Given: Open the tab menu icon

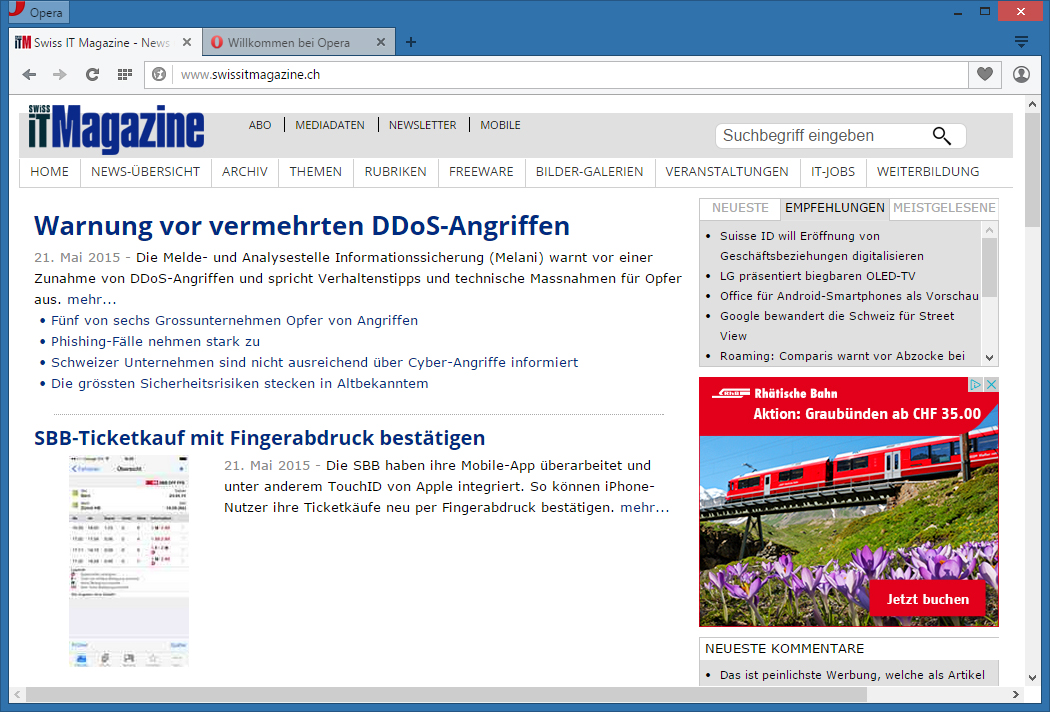Looking at the screenshot, I should click(x=1021, y=42).
